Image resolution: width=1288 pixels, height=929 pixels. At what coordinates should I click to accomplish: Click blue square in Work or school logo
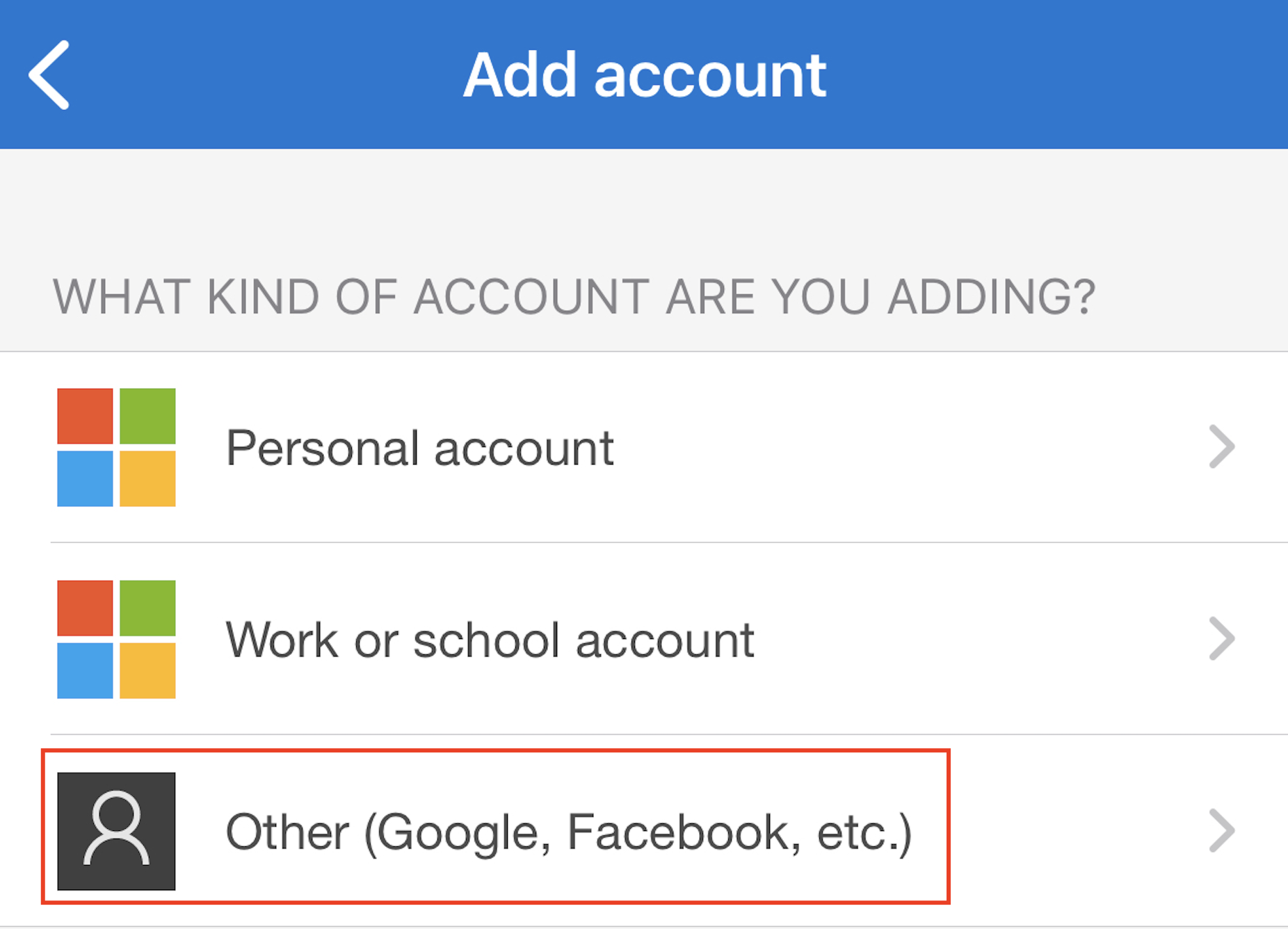85,670
